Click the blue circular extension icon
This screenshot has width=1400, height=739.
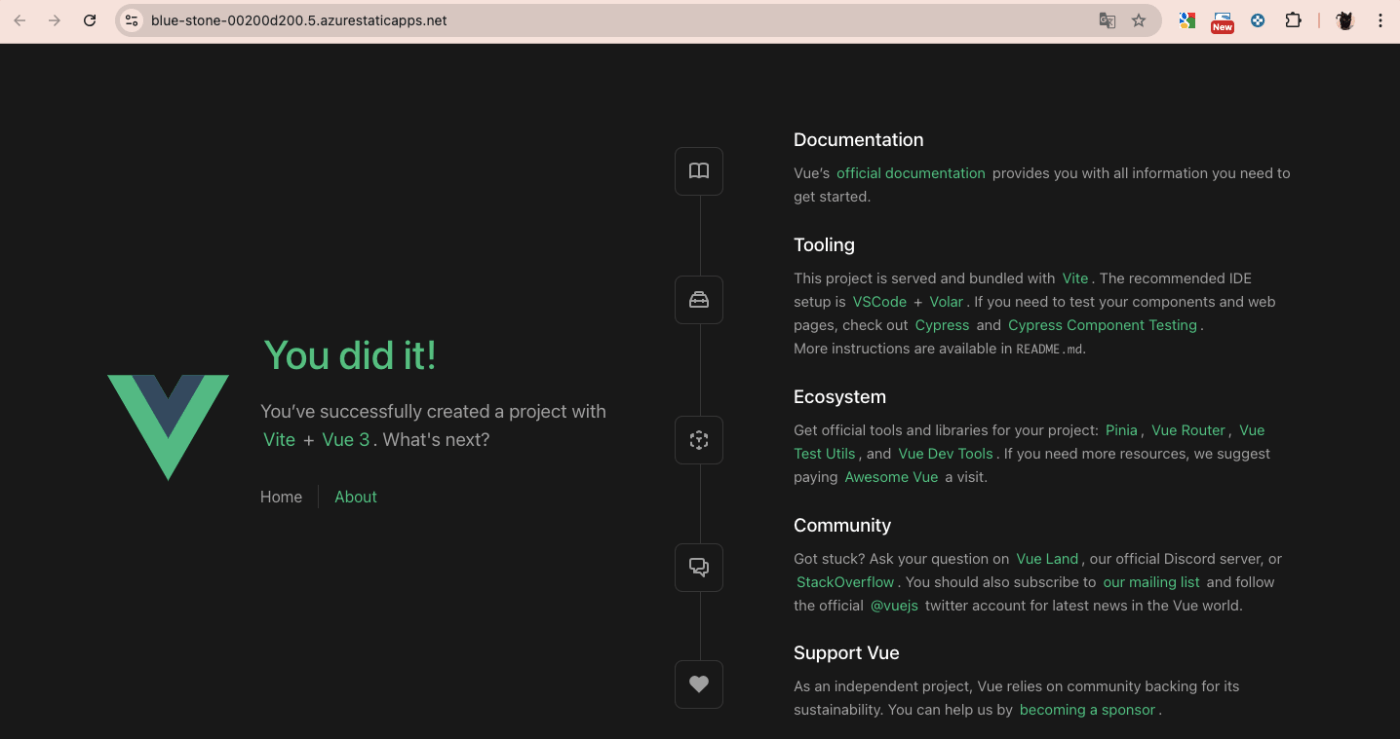click(1258, 20)
